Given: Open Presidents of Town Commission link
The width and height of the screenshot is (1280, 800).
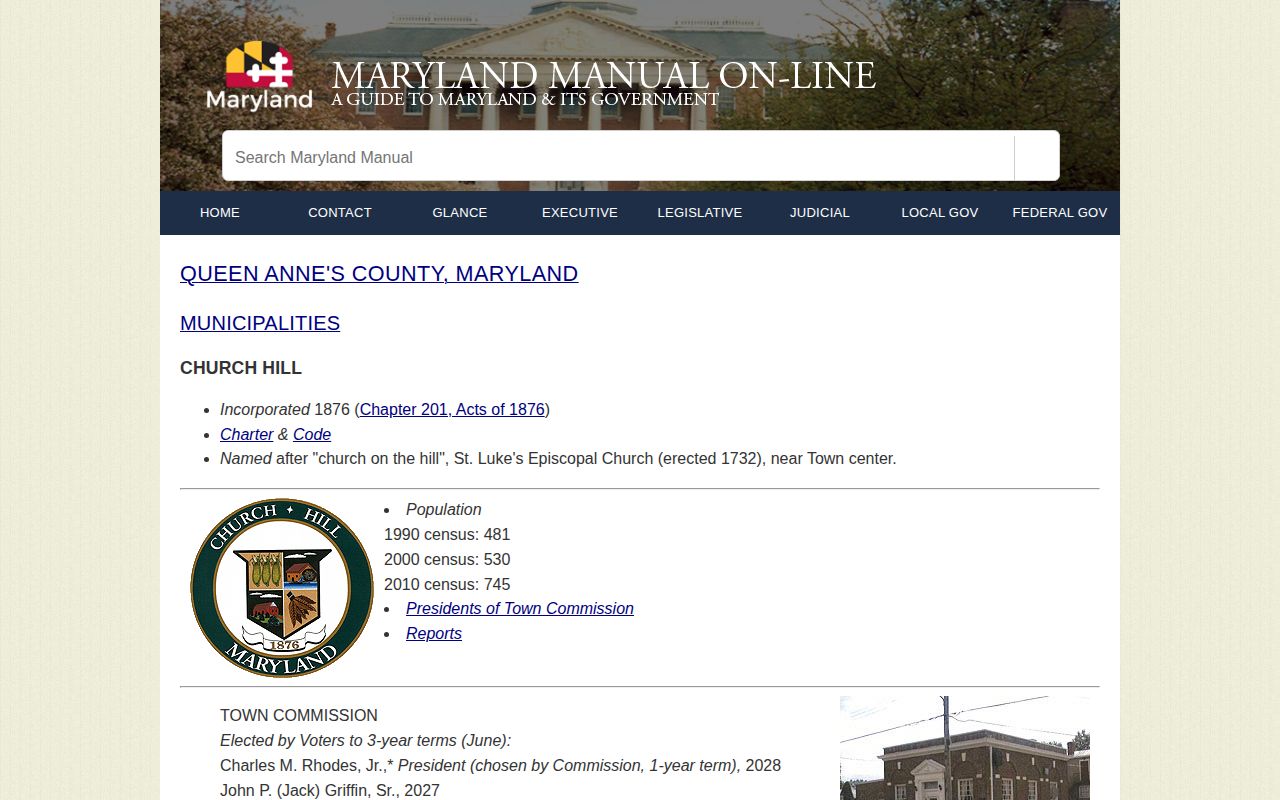Looking at the screenshot, I should [x=520, y=609].
